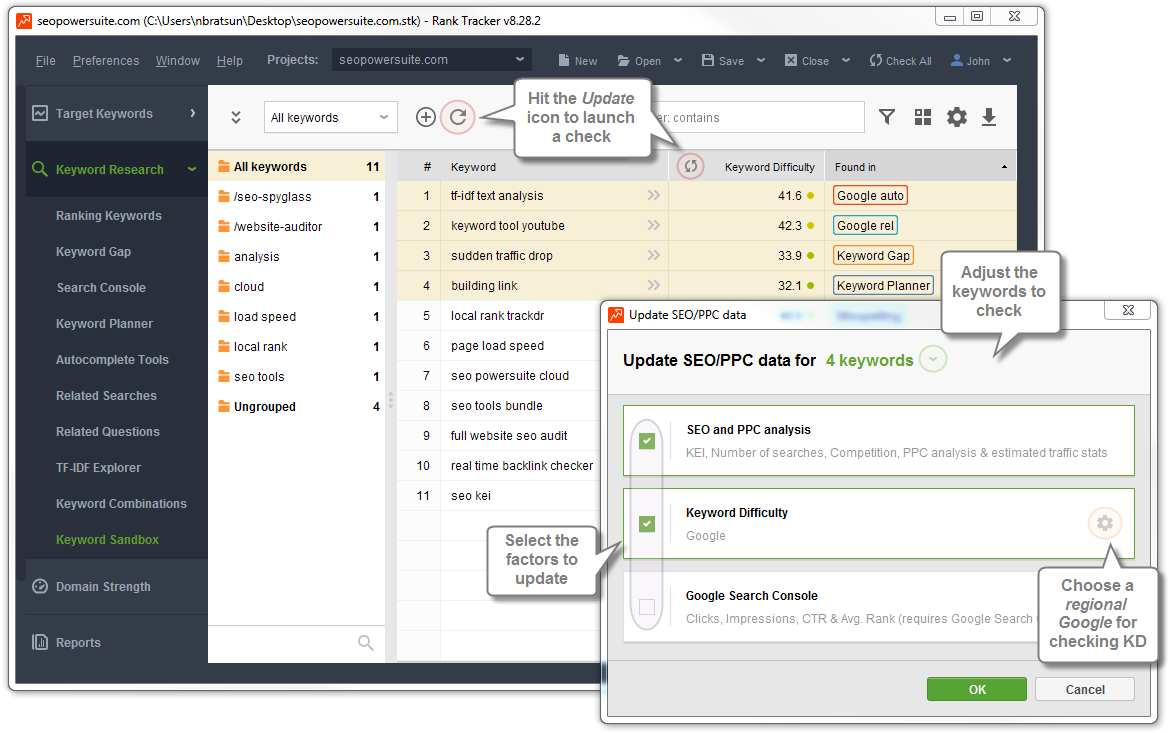Check Google Search Console checkbox

(647, 607)
